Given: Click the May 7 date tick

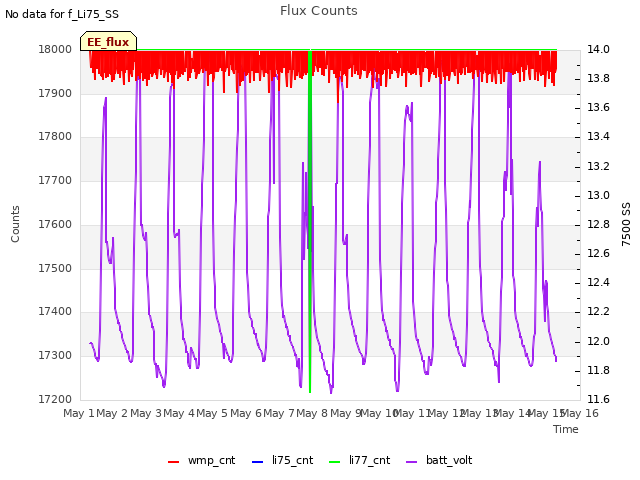Looking at the screenshot, I should 279,413.
